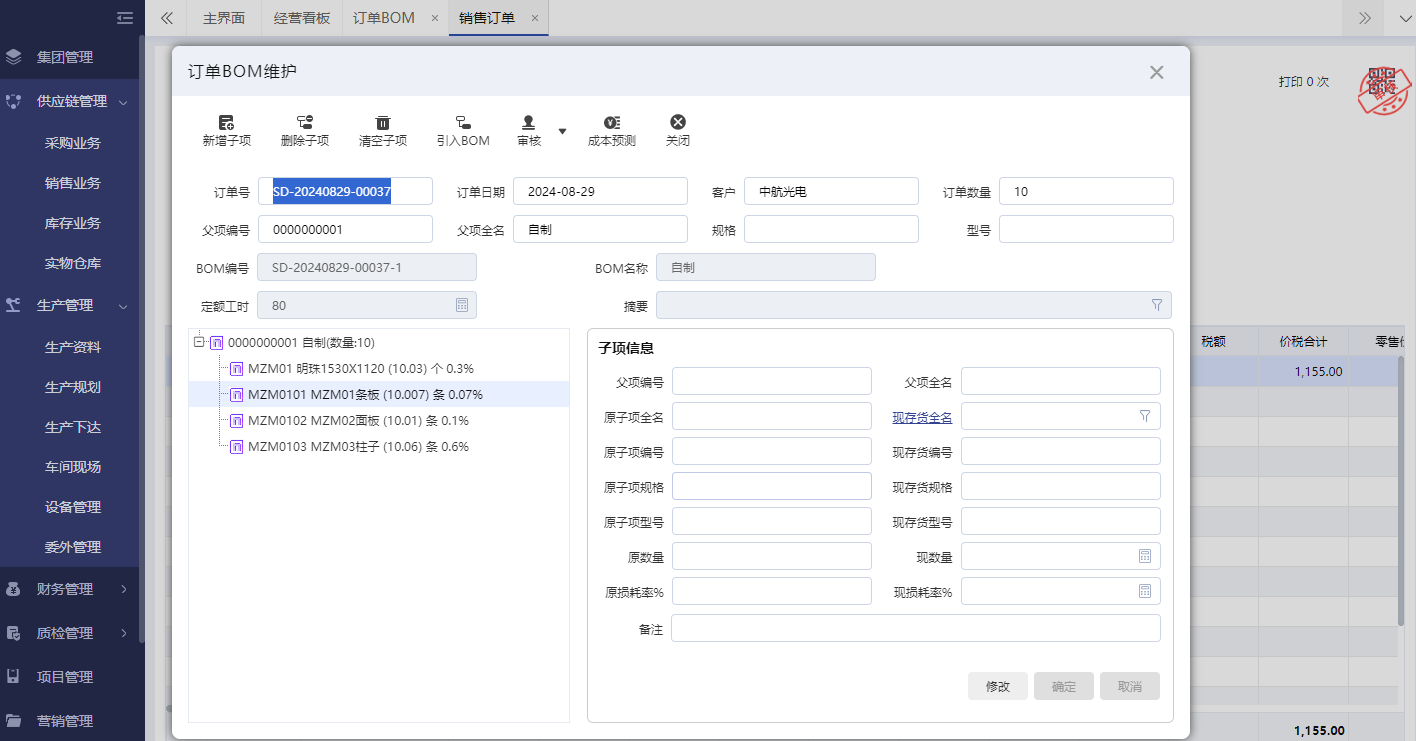Click the sidebar collapse icon at top left
This screenshot has width=1416, height=741.
(124, 17)
